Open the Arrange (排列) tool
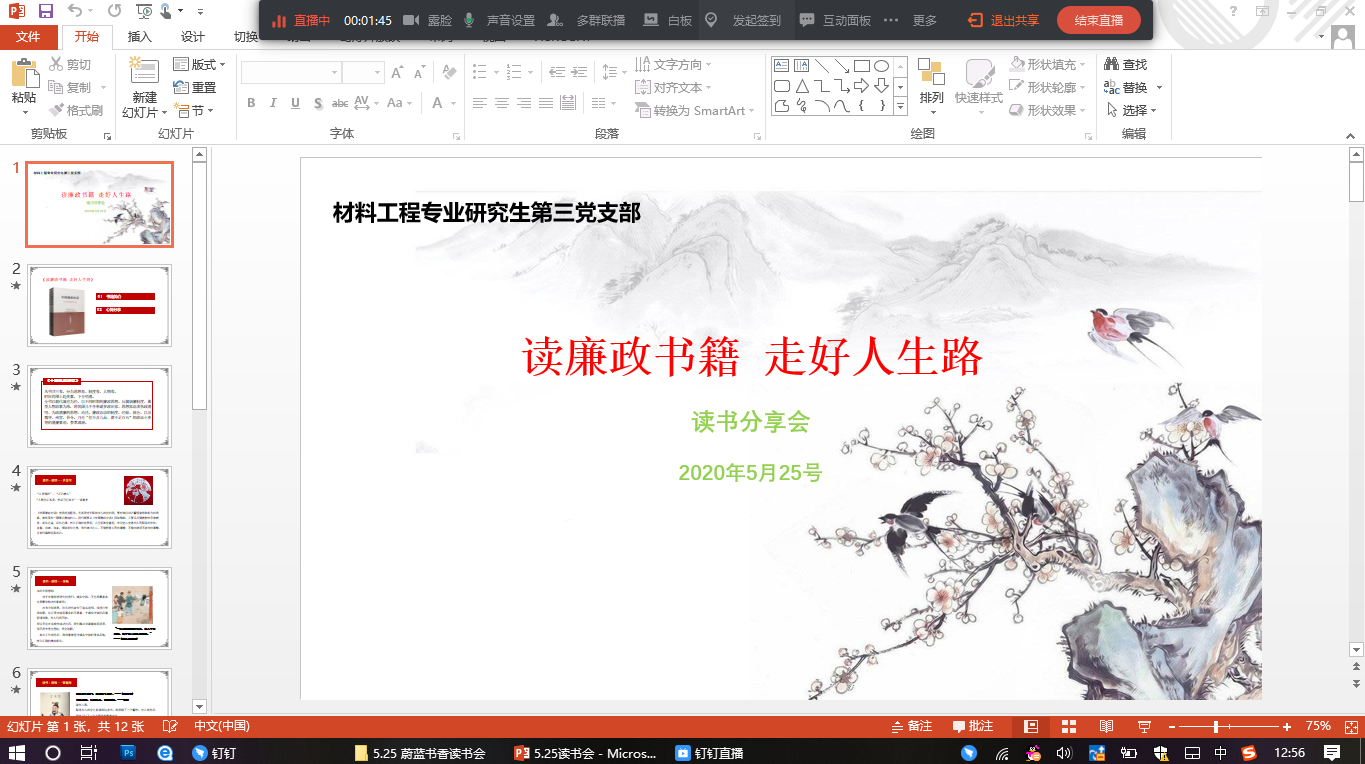1365x764 pixels. (931, 82)
